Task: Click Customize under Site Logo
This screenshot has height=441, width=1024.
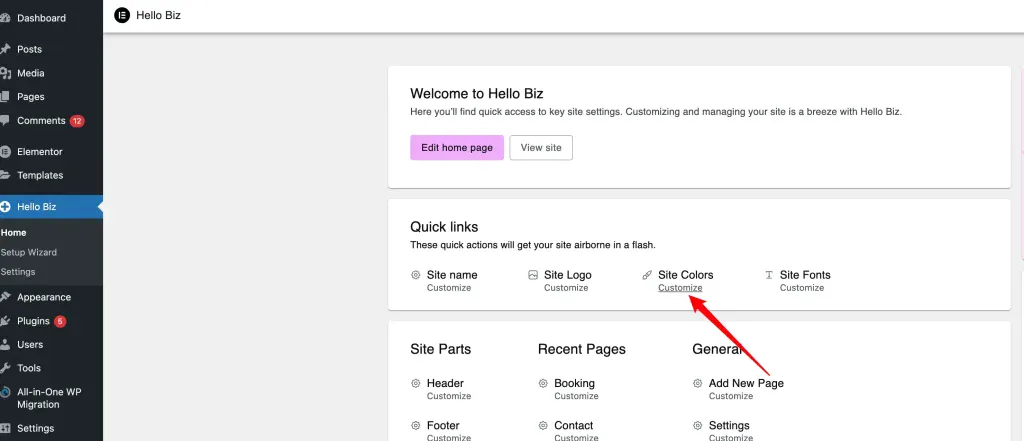Action: click(x=566, y=288)
